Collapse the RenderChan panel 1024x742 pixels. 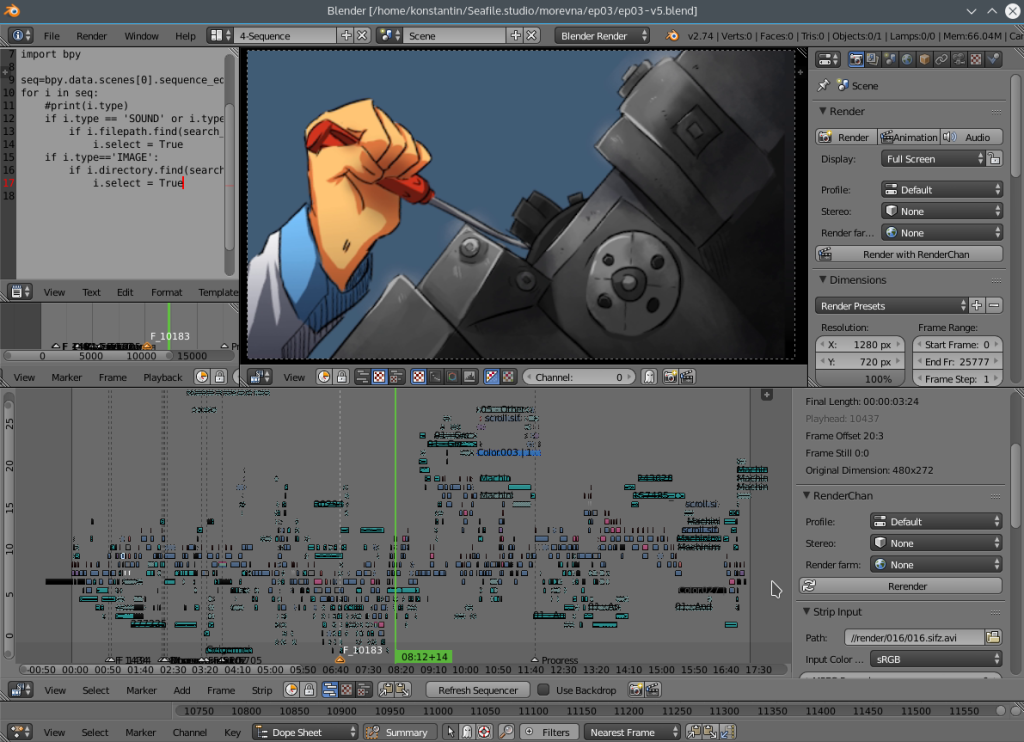pos(807,496)
